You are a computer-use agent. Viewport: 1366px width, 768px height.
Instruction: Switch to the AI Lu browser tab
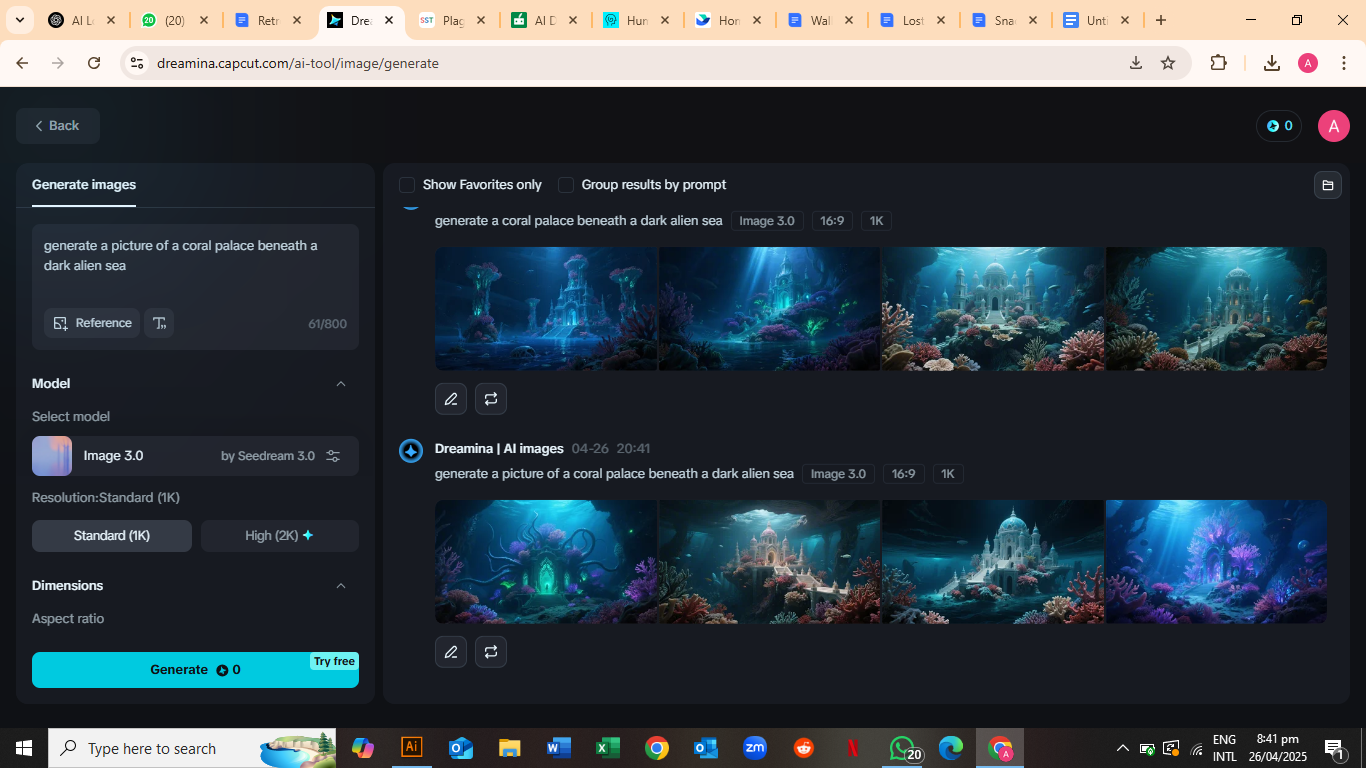[82, 20]
